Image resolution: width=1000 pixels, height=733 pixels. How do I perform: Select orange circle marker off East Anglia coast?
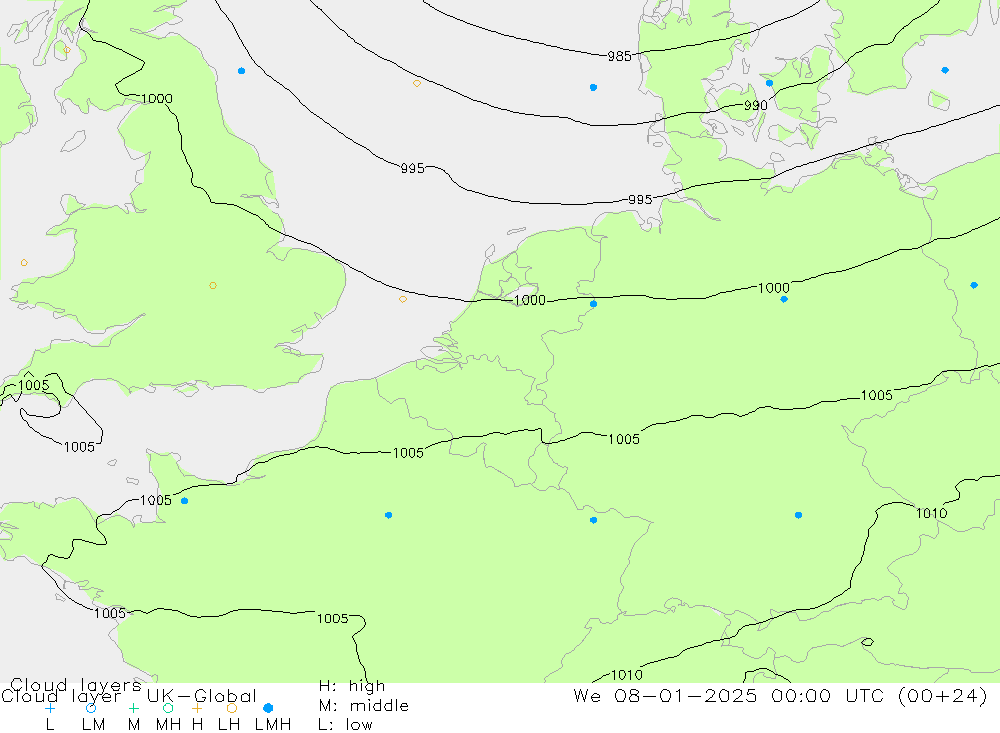402,299
